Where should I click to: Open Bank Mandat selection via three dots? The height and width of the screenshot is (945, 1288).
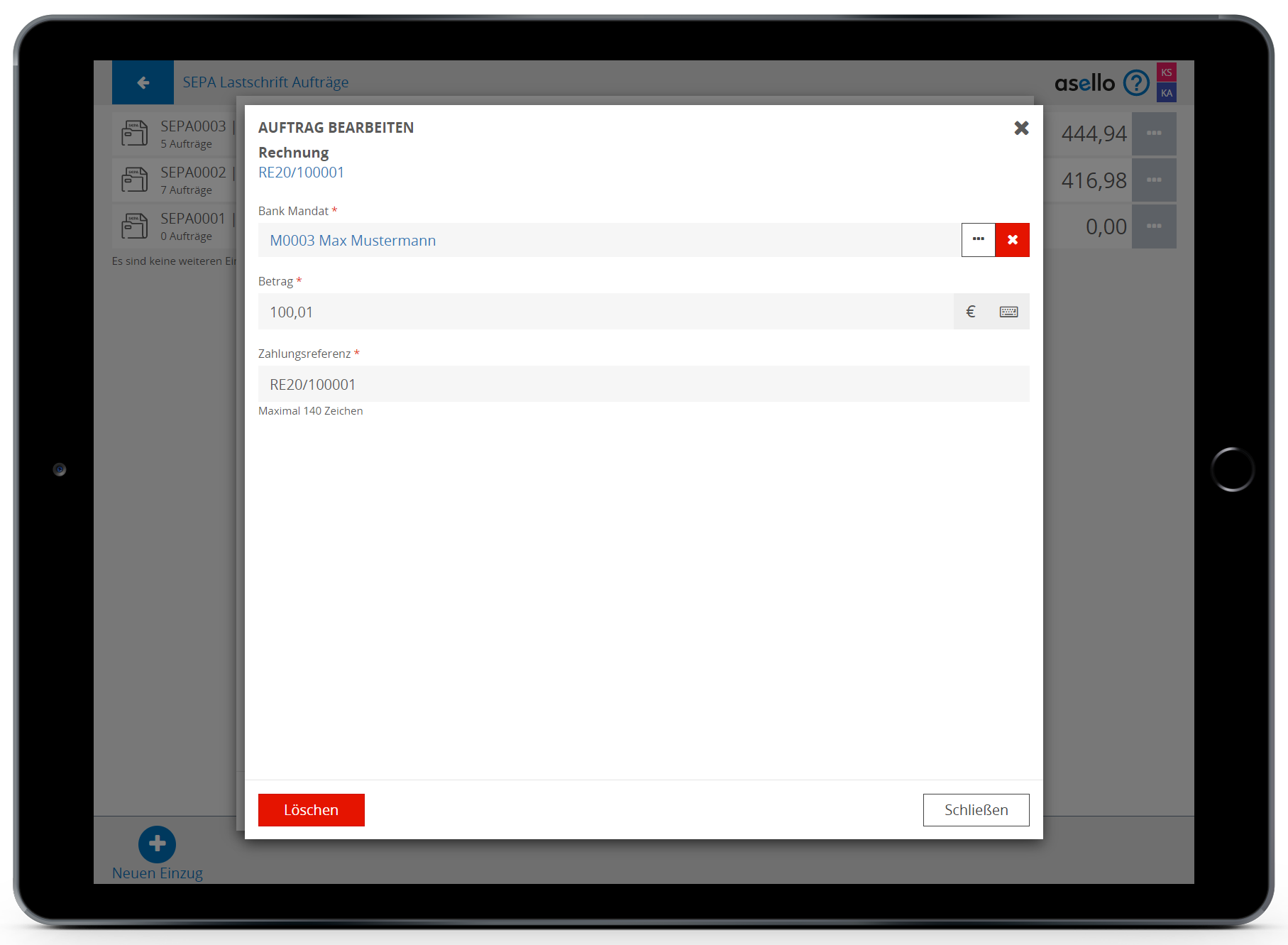978,240
